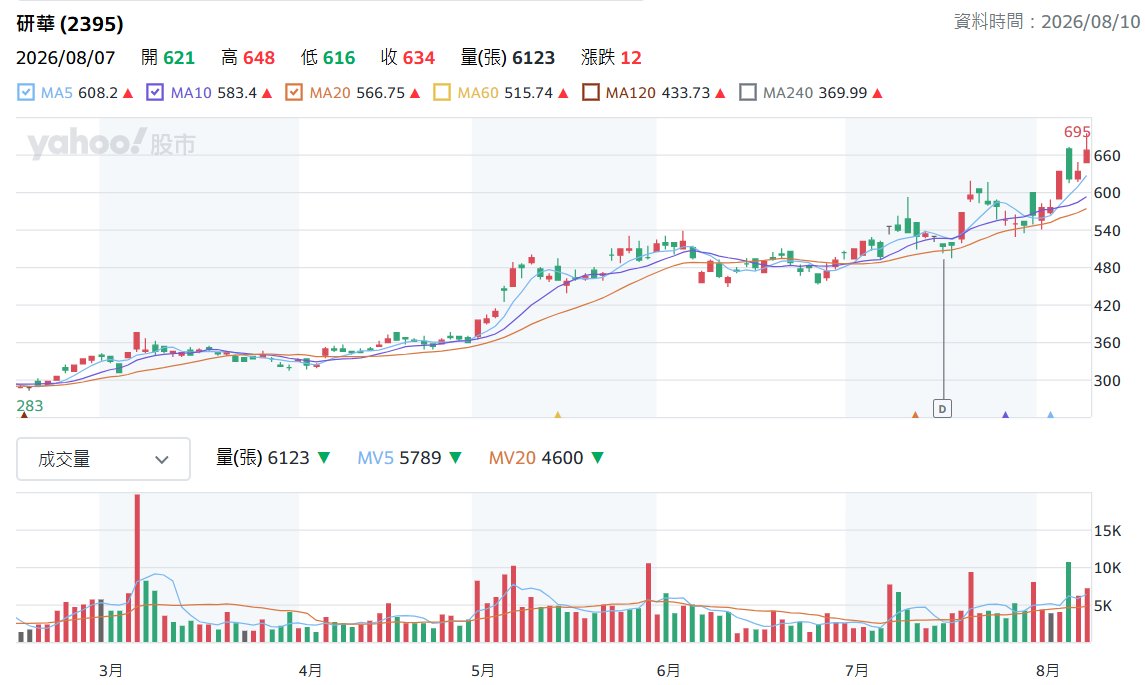Click the dark red triangle marker below 283
The width and height of the screenshot is (1145, 685).
pyautogui.click(x=24, y=415)
